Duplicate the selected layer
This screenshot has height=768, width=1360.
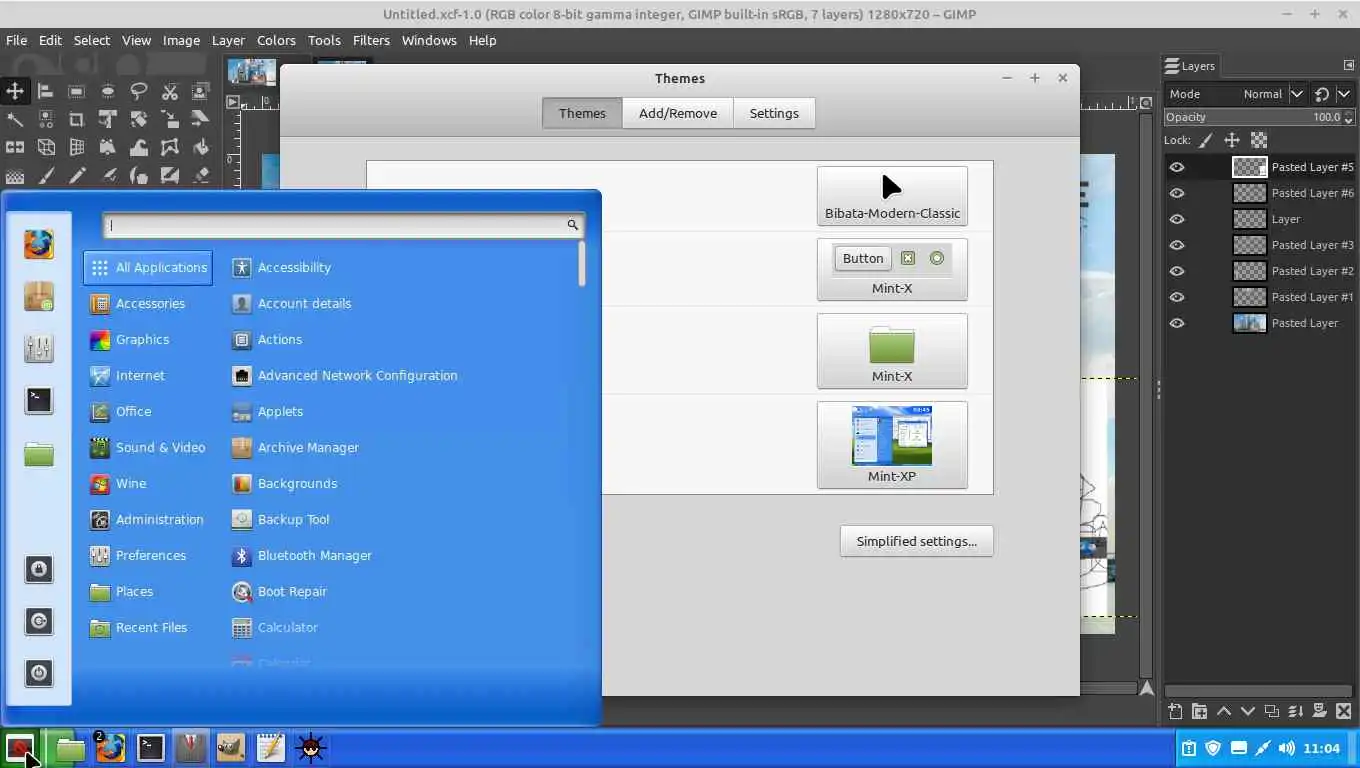tap(1271, 711)
